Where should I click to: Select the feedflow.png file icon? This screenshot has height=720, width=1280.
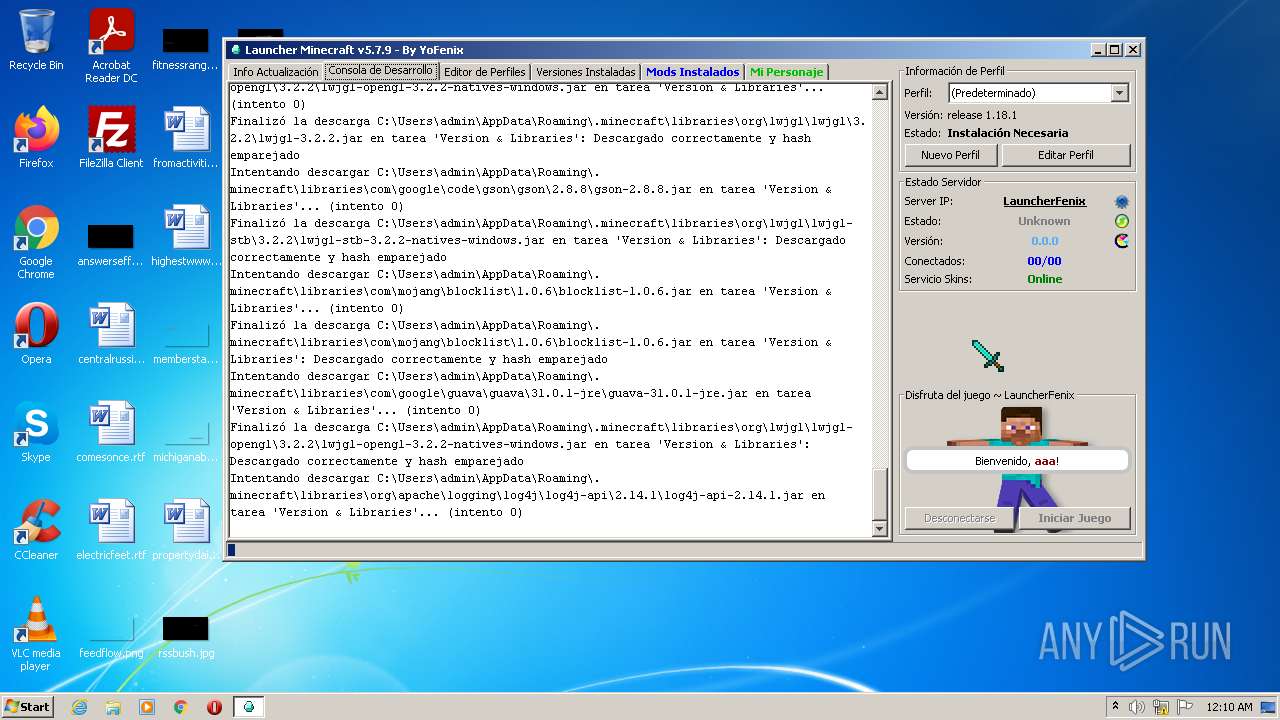111,637
